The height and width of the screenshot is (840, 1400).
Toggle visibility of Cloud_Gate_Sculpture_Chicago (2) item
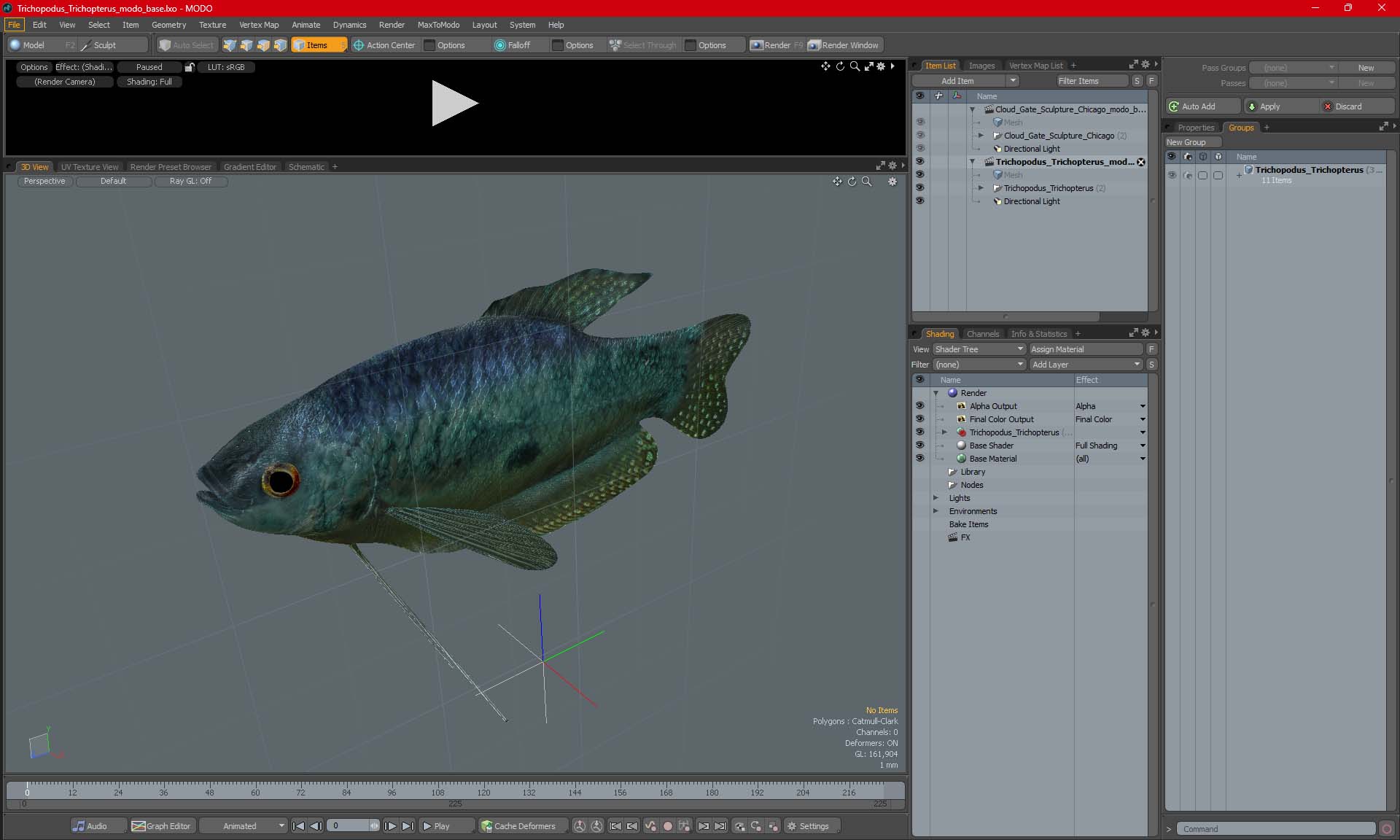[919, 136]
